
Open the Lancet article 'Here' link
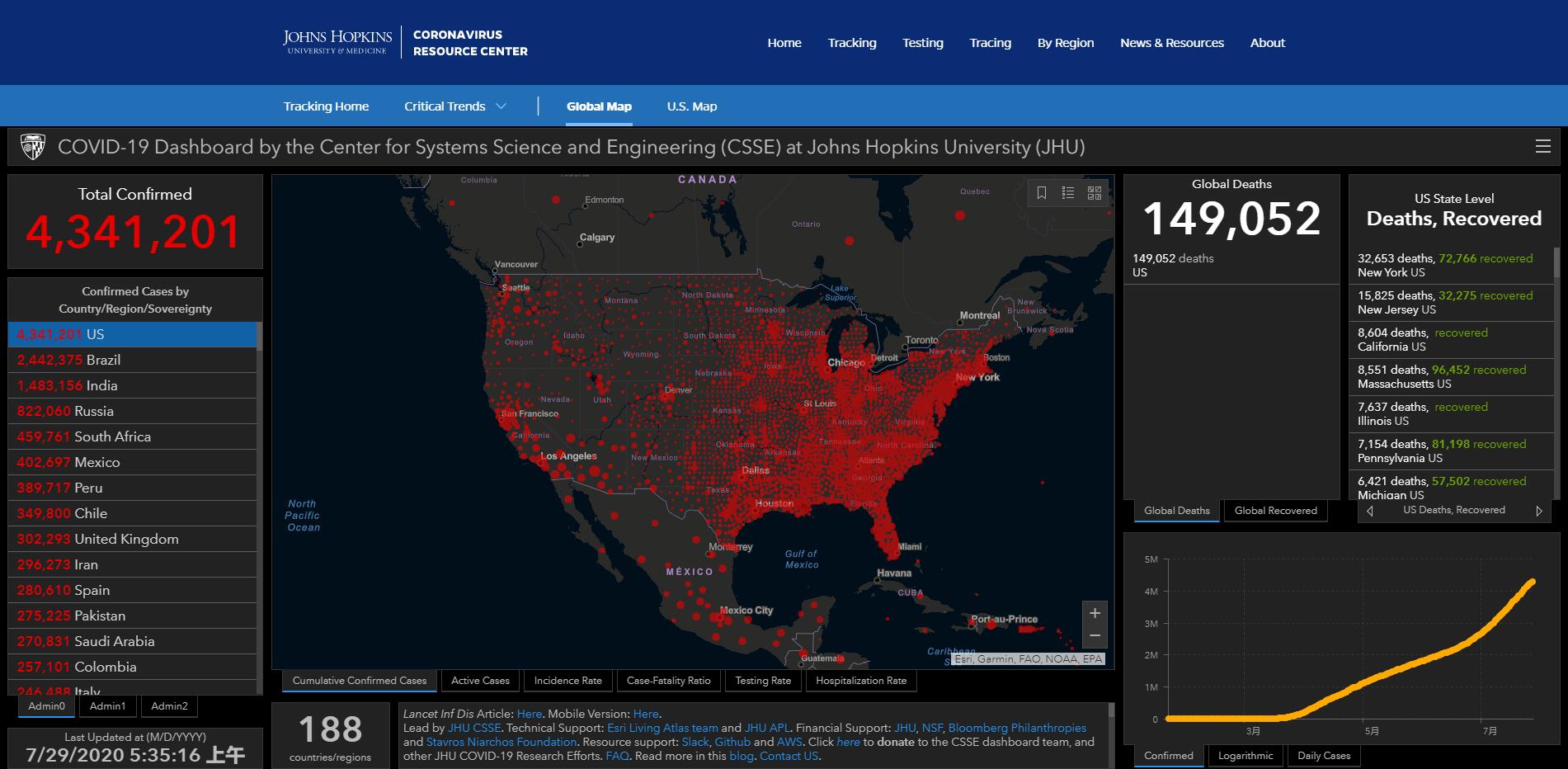530,714
